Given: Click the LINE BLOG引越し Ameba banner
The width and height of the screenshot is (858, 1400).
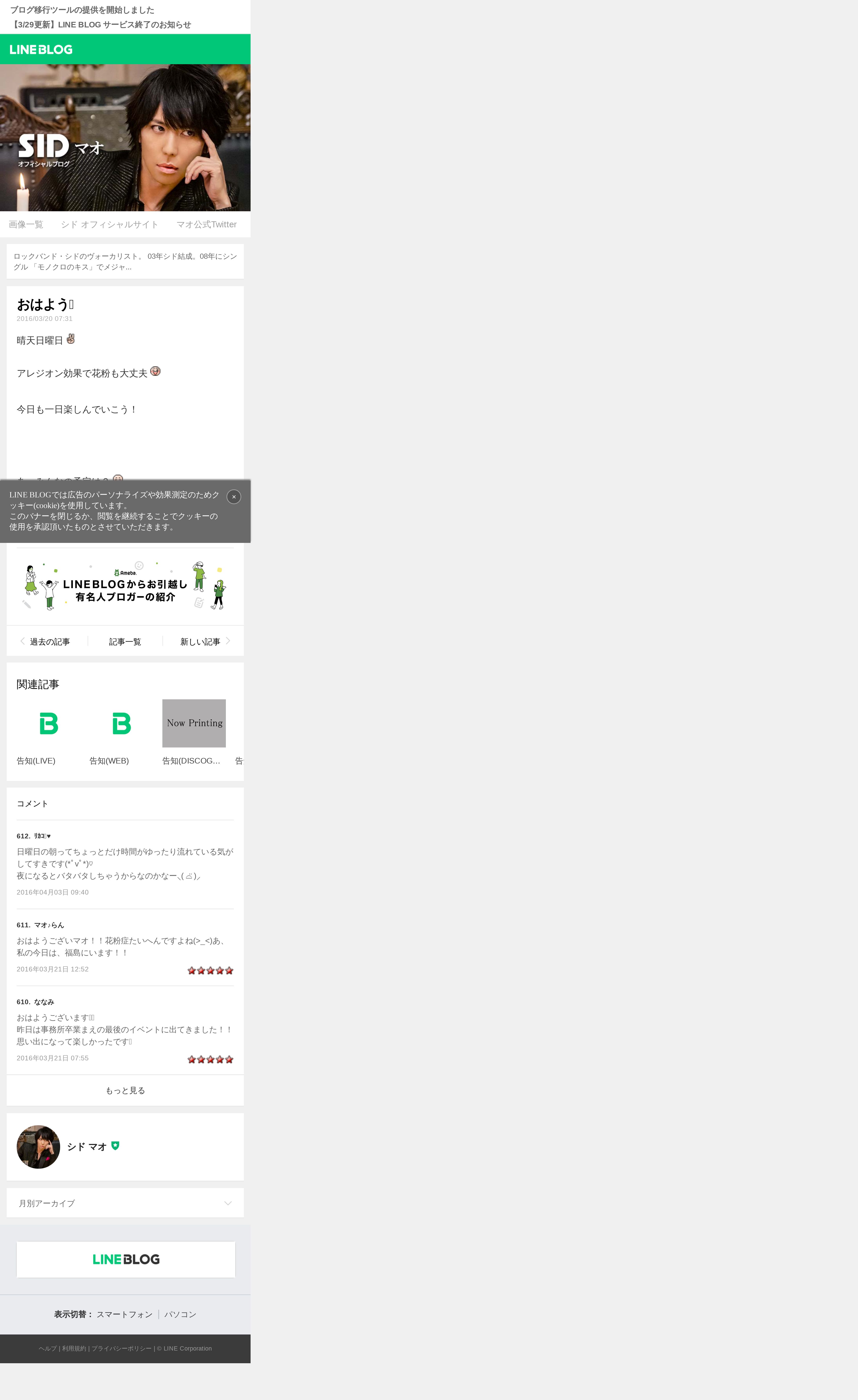Looking at the screenshot, I should tap(125, 586).
